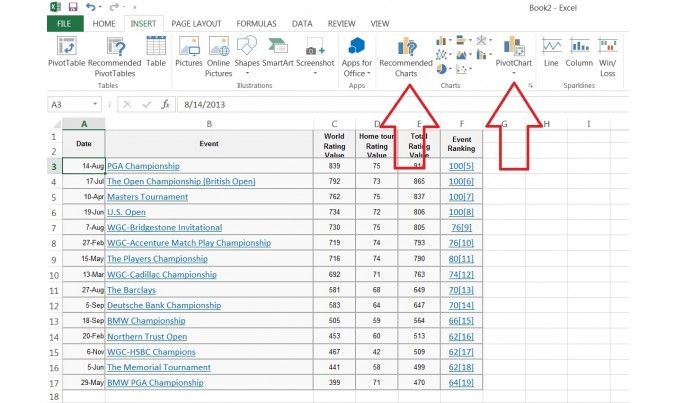This screenshot has width=675, height=403.
Task: Open the Charts group dialog launcher
Action: point(530,86)
